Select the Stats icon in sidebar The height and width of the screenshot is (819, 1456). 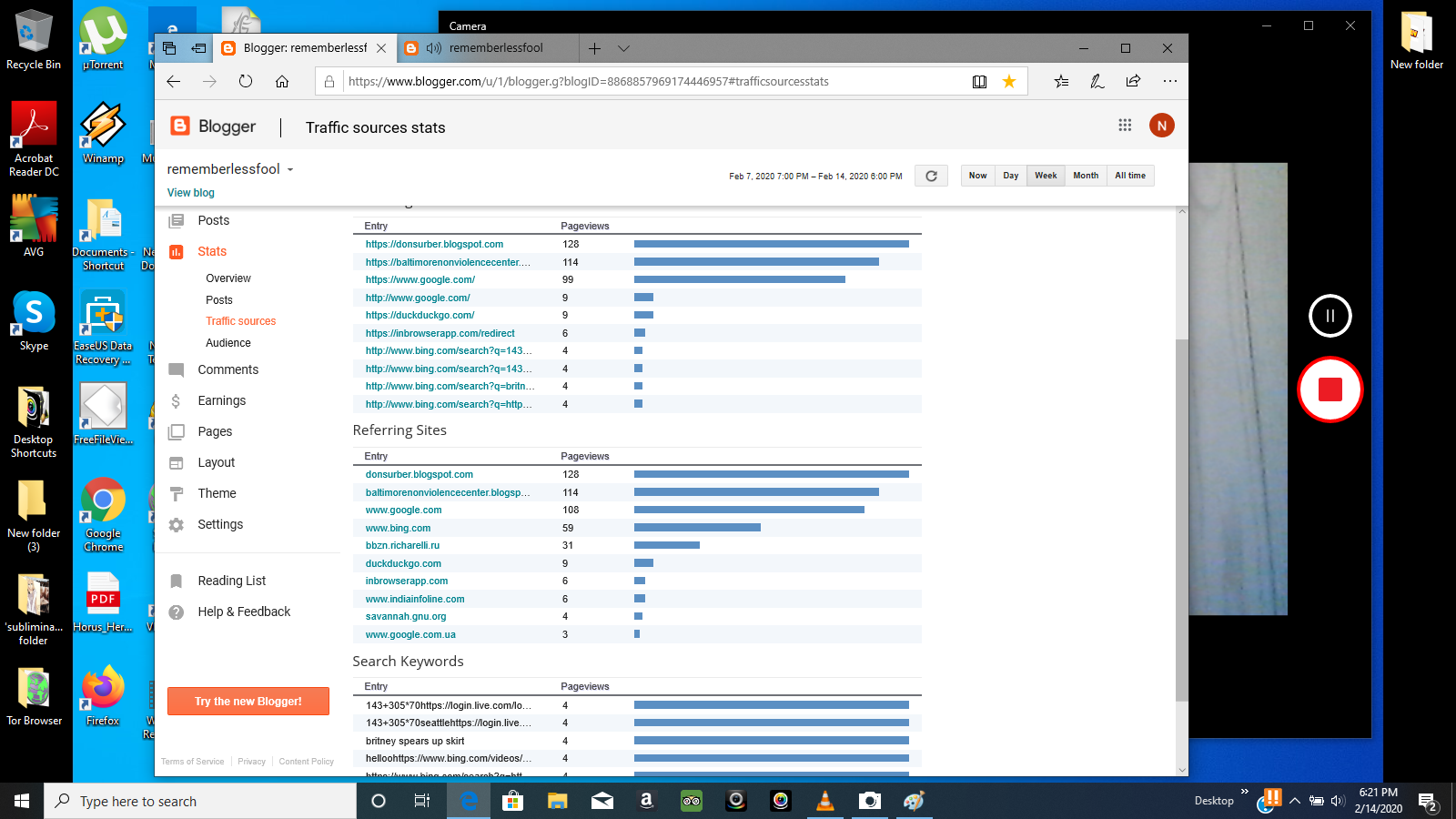(x=177, y=251)
